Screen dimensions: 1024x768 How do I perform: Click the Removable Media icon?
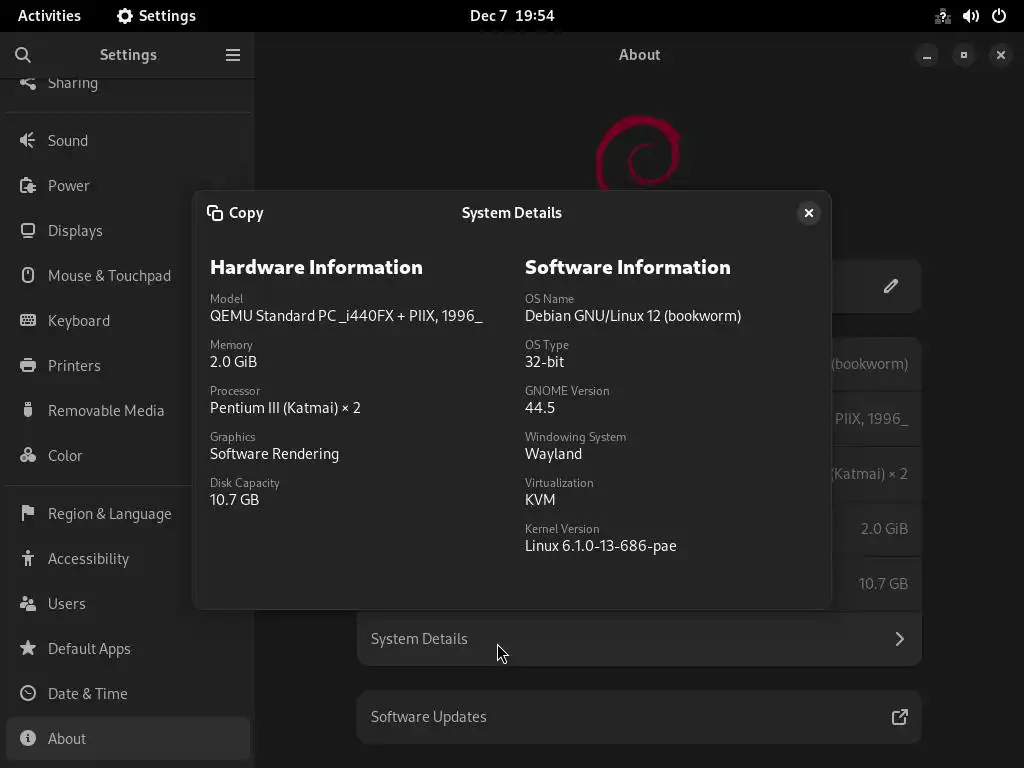(x=27, y=410)
